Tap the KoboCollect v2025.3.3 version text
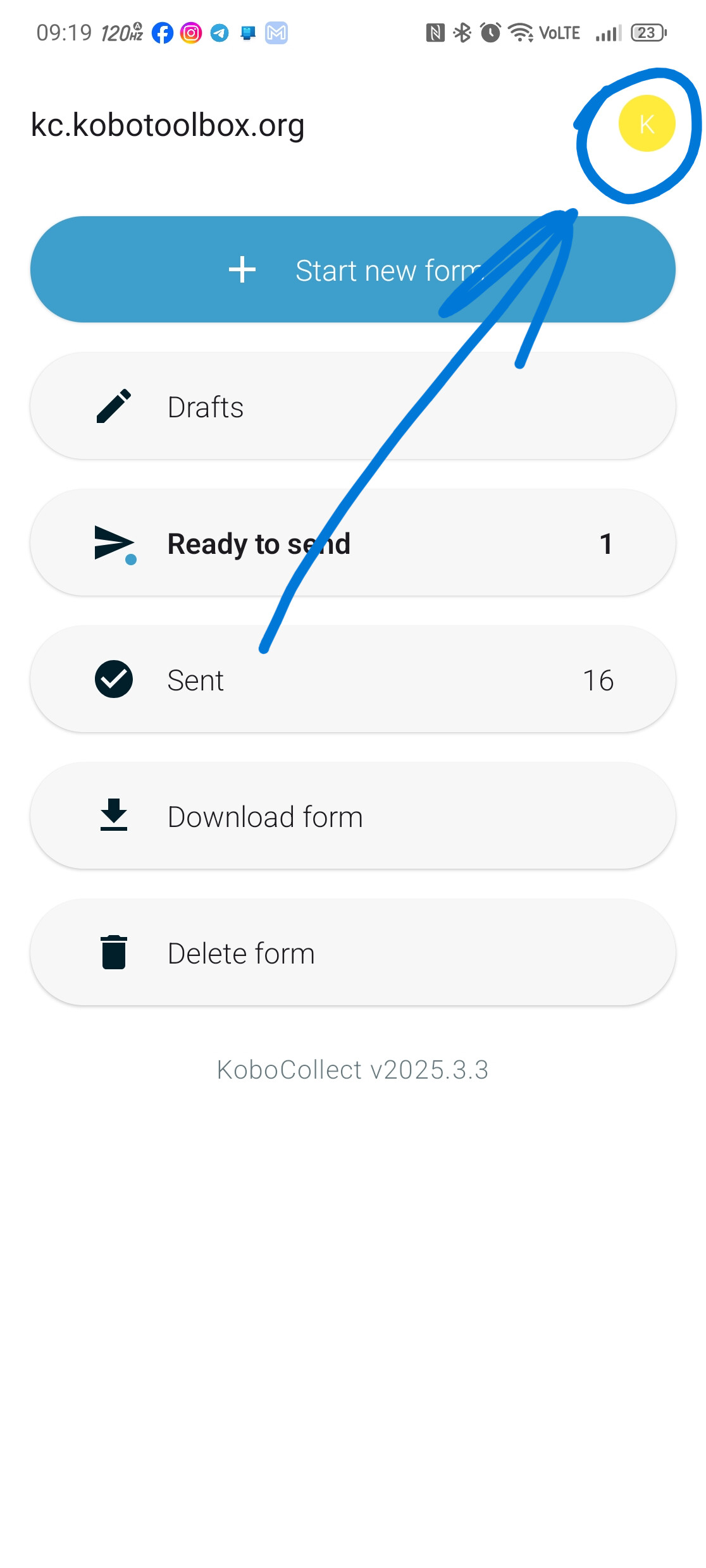706x1568 pixels. tap(352, 1070)
